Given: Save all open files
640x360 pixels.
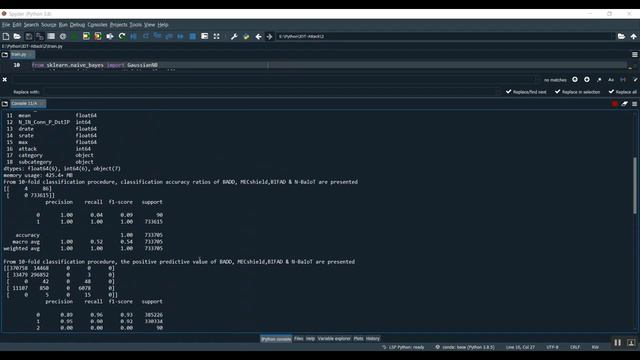Looking at the screenshot, I should click(40, 36).
